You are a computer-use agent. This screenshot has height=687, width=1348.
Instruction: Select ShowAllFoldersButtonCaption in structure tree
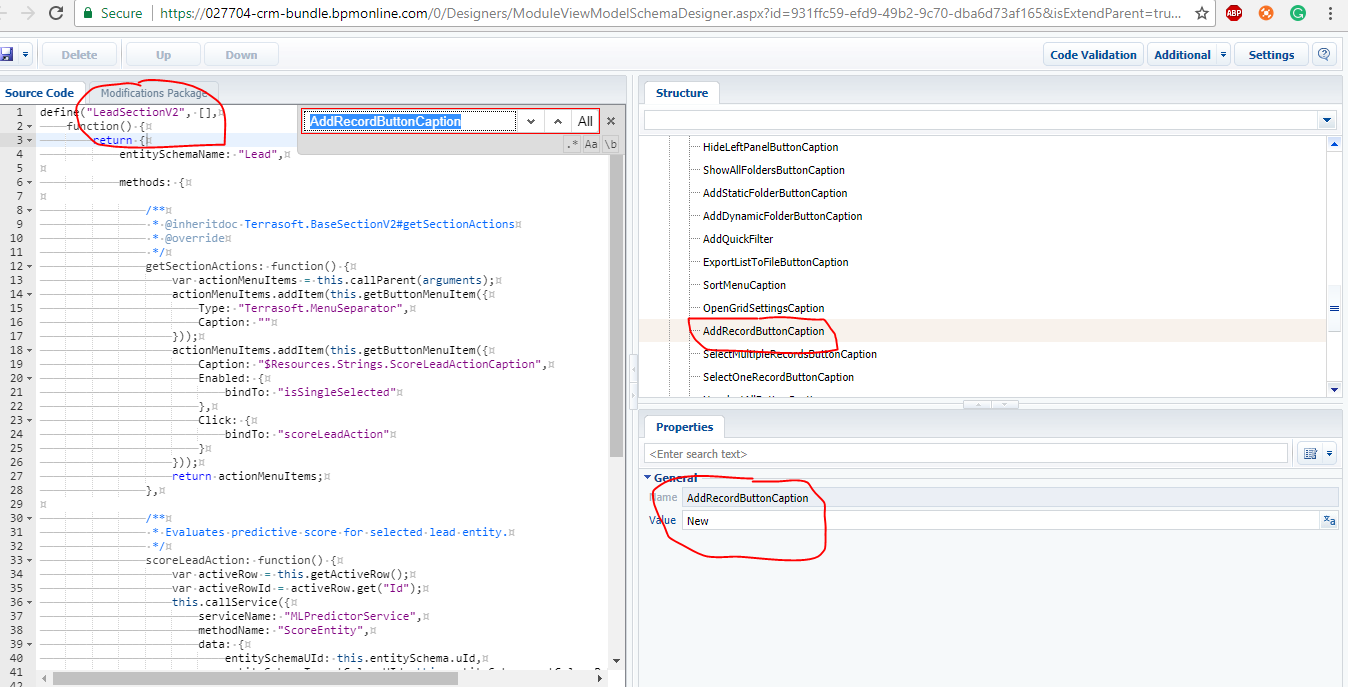tap(773, 170)
